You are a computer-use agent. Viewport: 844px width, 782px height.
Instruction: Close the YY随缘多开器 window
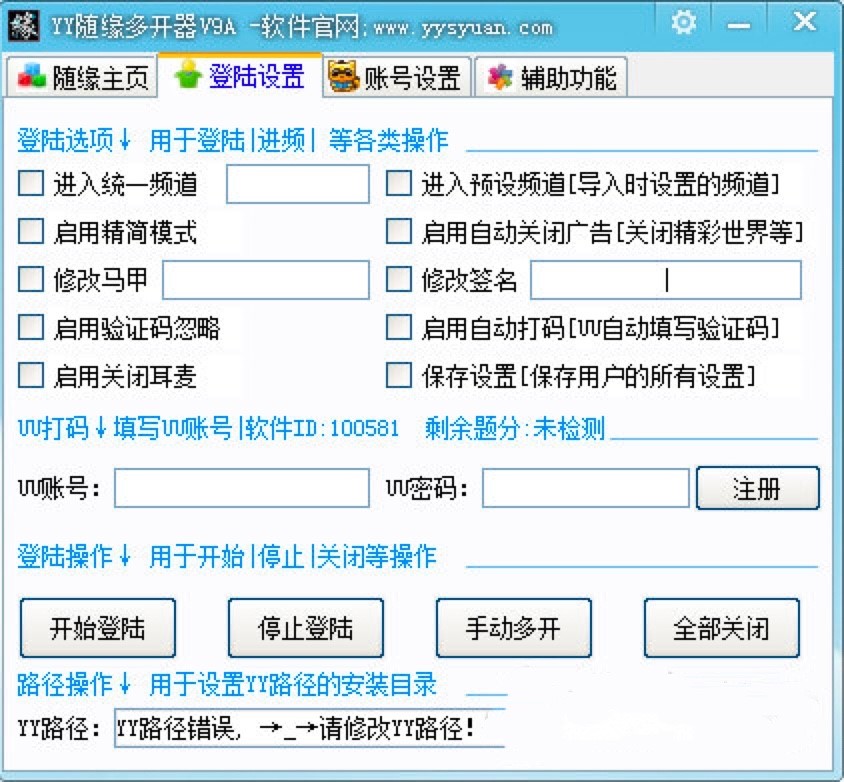(805, 22)
